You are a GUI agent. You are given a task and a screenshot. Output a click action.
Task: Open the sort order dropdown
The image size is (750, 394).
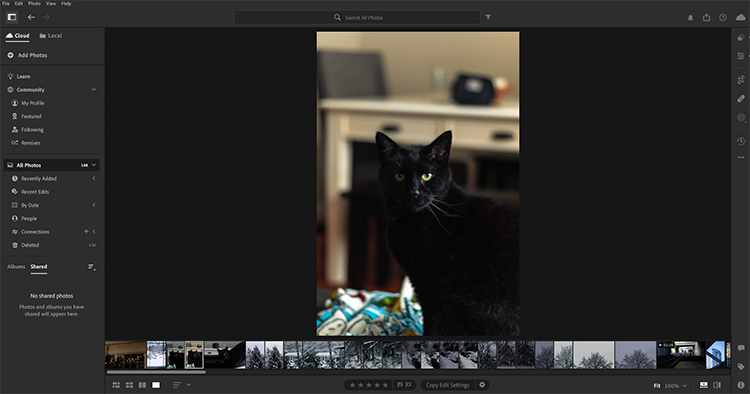click(181, 385)
